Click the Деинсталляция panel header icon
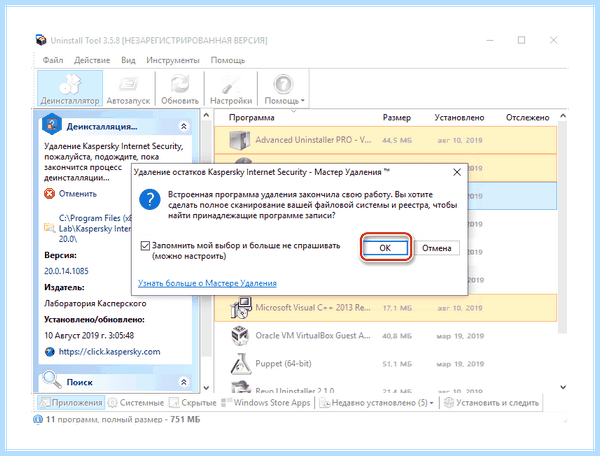Image resolution: width=600 pixels, height=456 pixels. [x=52, y=124]
